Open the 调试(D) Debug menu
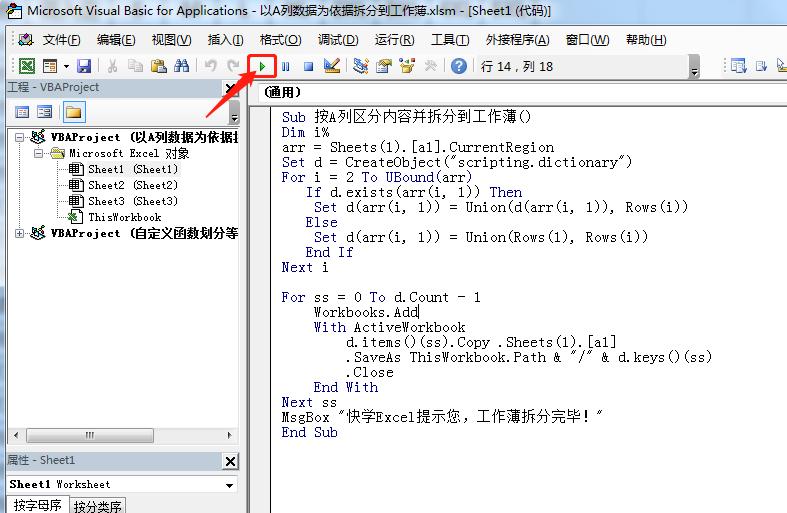 [337, 40]
